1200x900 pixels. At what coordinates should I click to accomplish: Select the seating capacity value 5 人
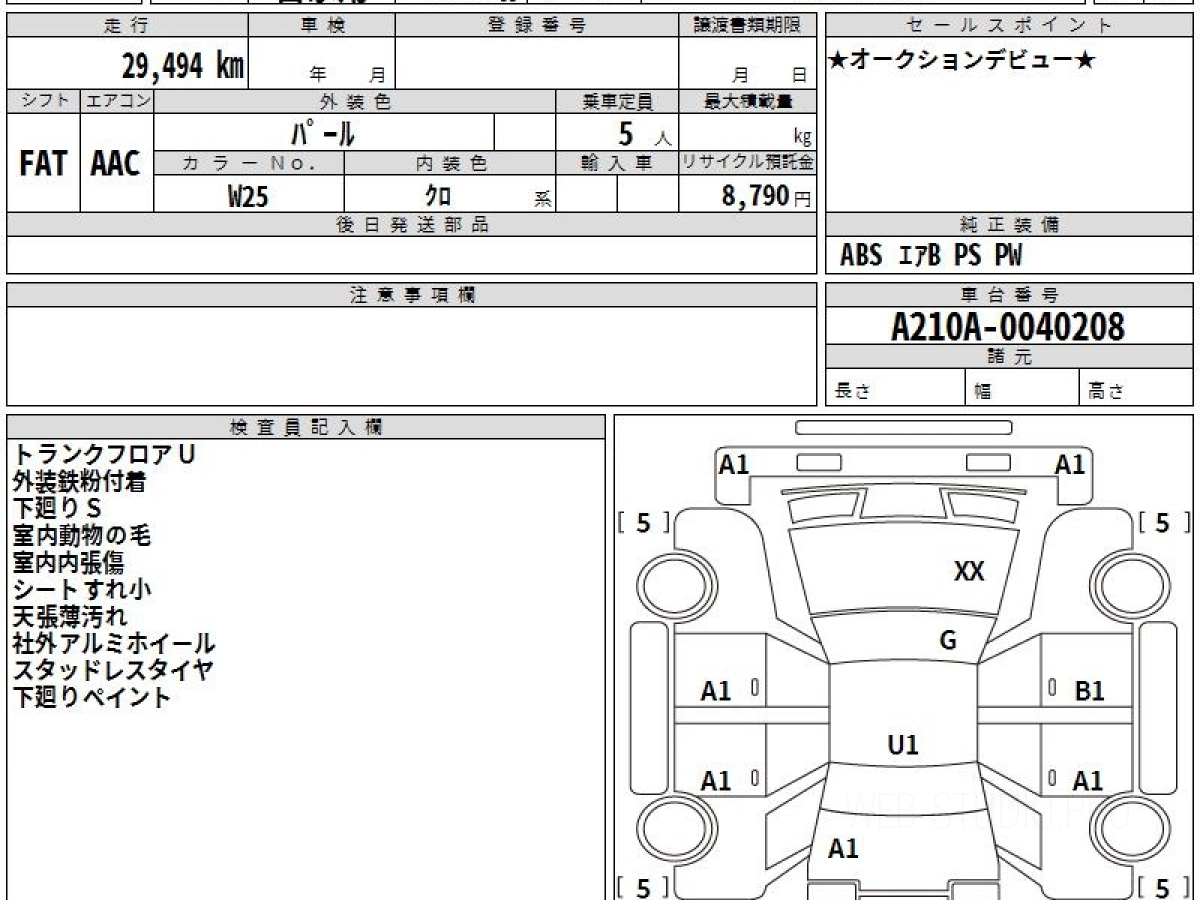(x=643, y=134)
